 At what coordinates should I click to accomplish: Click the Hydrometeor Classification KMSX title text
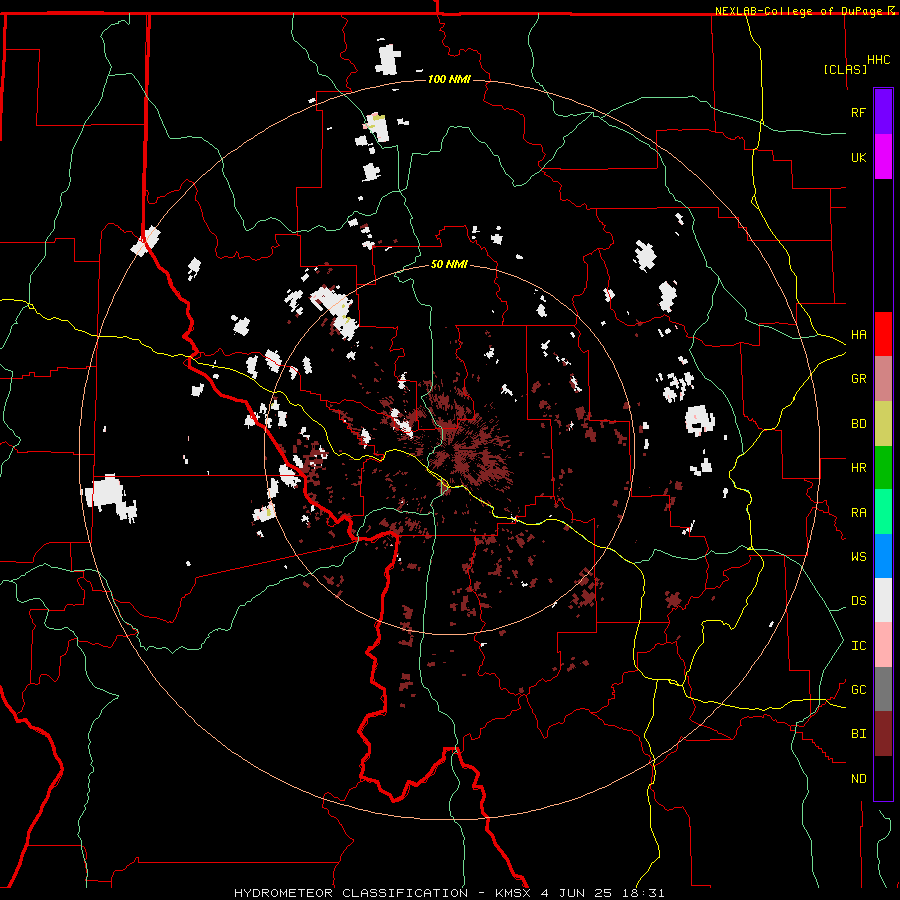[x=449, y=893]
